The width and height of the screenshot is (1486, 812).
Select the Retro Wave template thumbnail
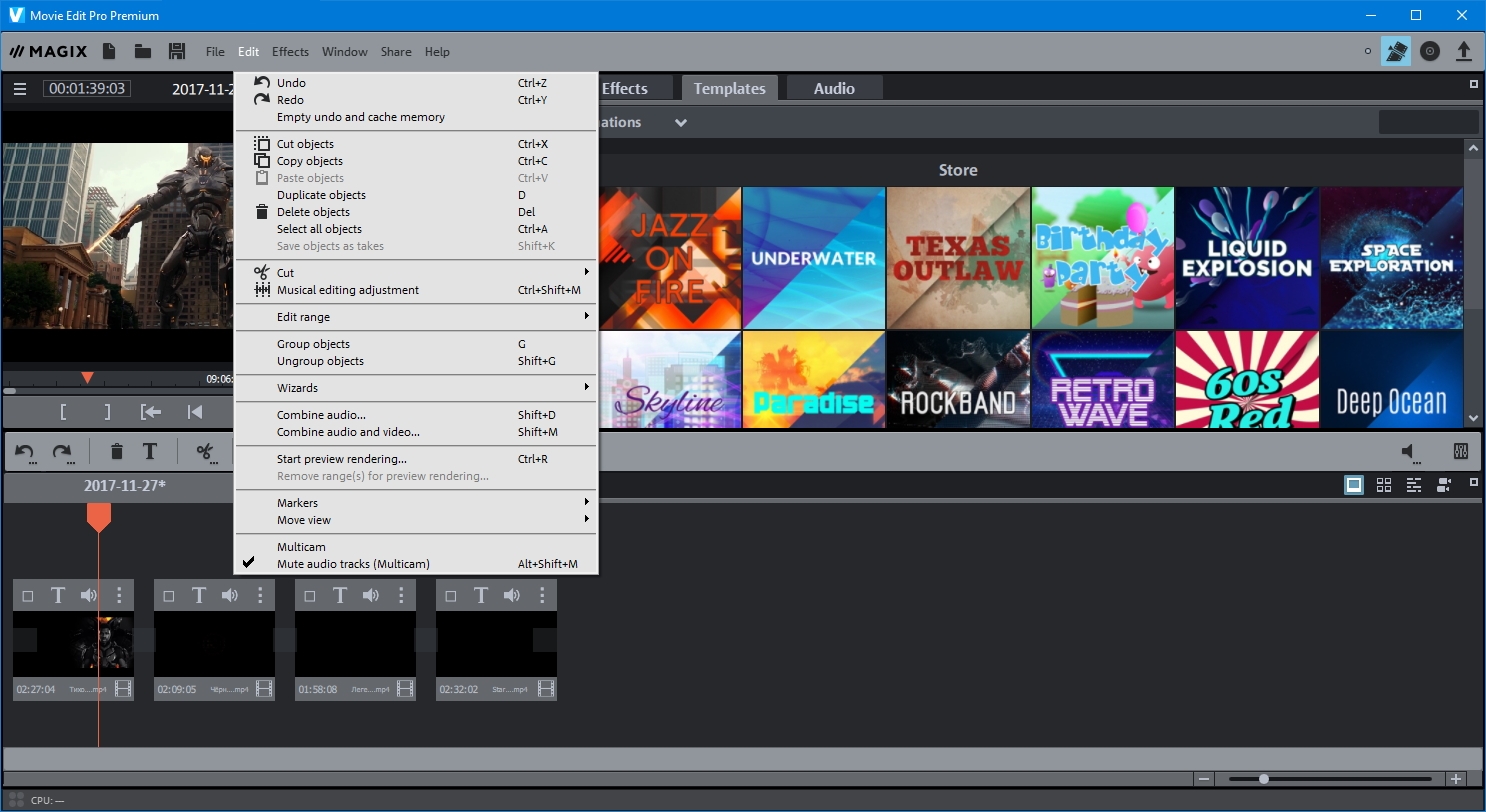point(1103,380)
